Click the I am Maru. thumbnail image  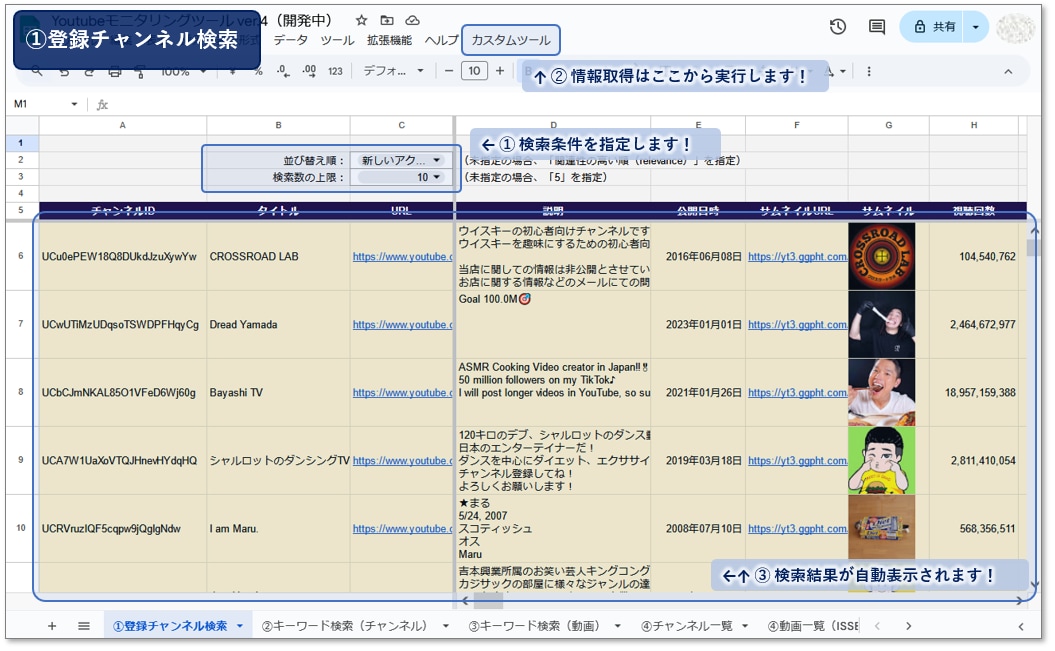click(881, 529)
